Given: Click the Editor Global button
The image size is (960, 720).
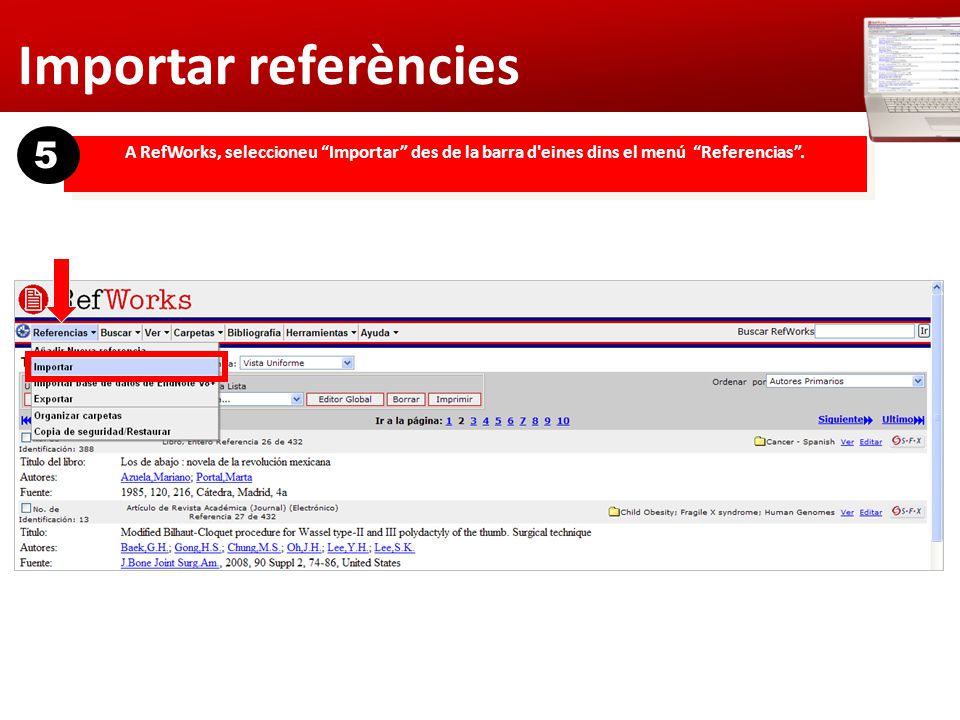Looking at the screenshot, I should tap(345, 399).
